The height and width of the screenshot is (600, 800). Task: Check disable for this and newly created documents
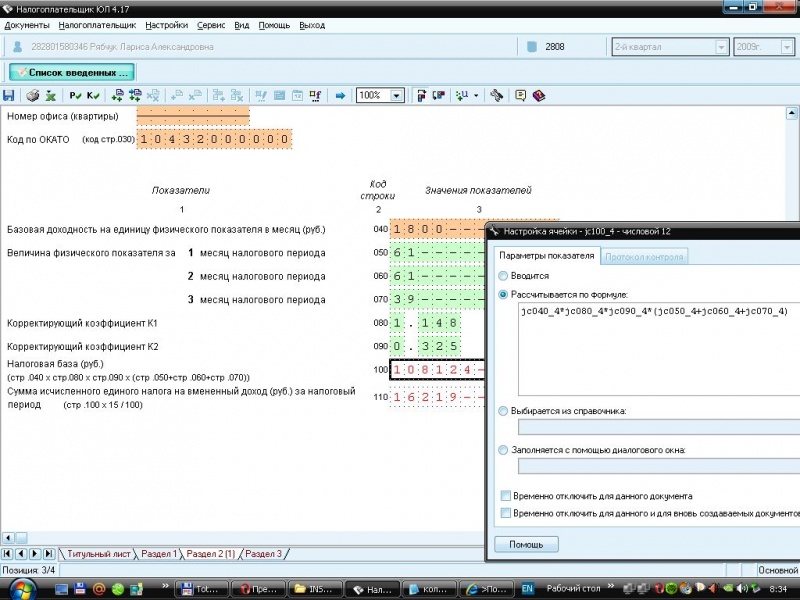pos(506,513)
